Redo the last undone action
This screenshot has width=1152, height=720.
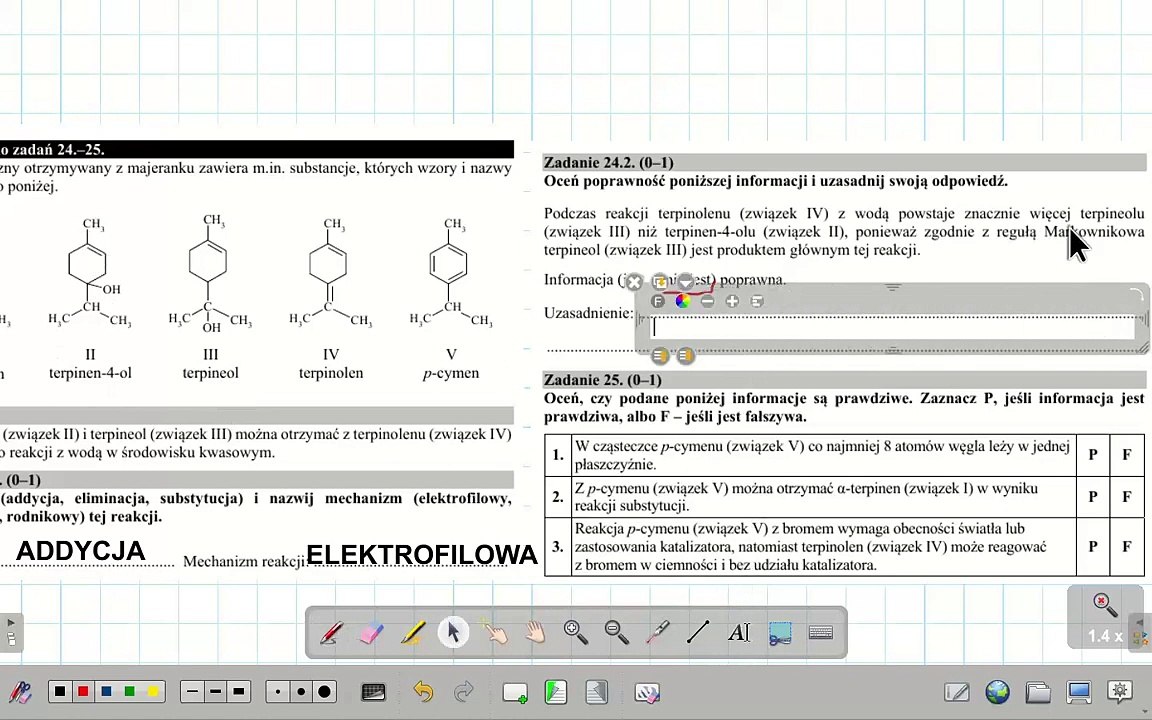464,692
